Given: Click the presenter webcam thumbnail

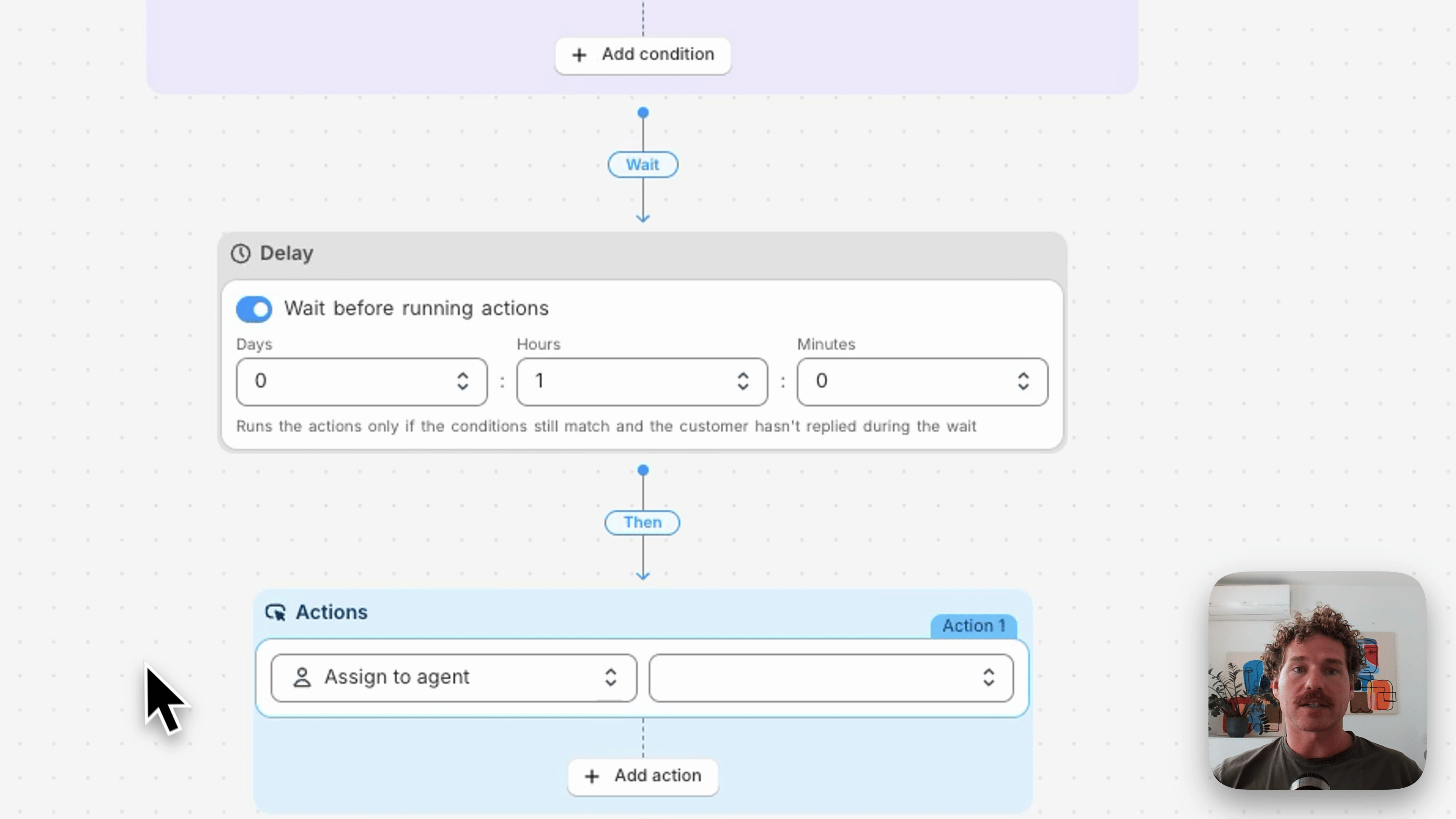Looking at the screenshot, I should click(1318, 681).
